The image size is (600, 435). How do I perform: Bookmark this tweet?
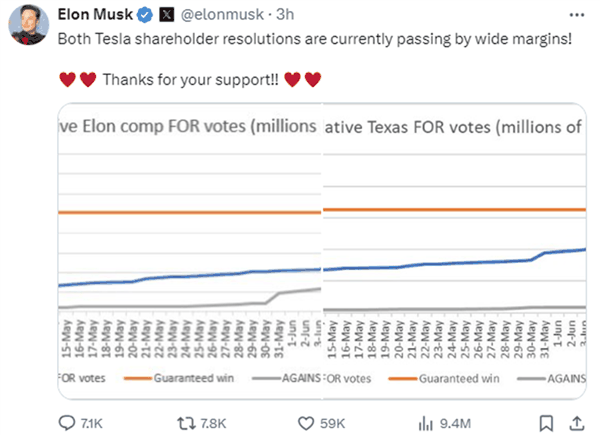click(546, 422)
